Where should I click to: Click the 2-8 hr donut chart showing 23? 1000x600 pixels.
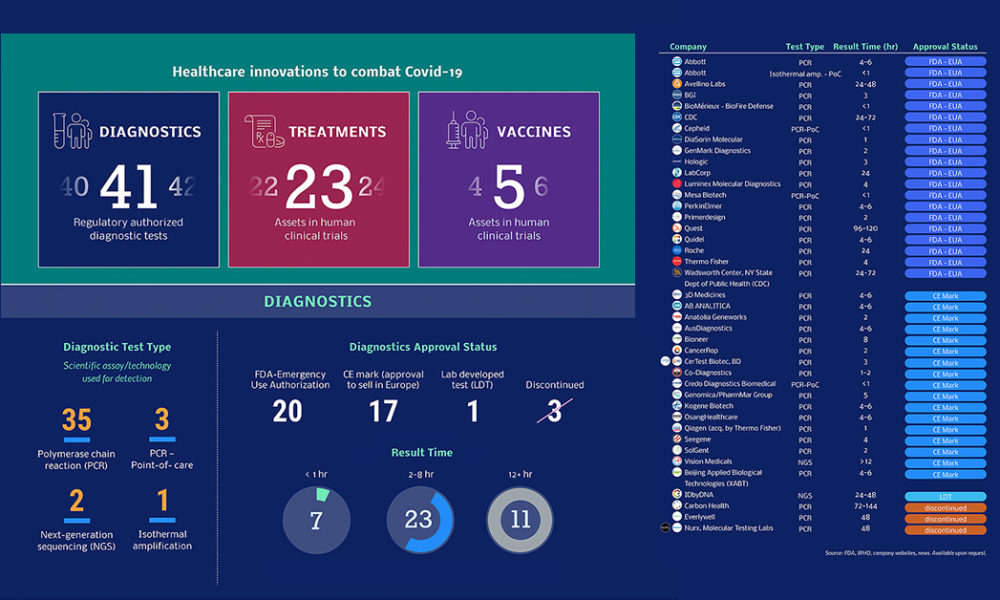click(x=420, y=520)
